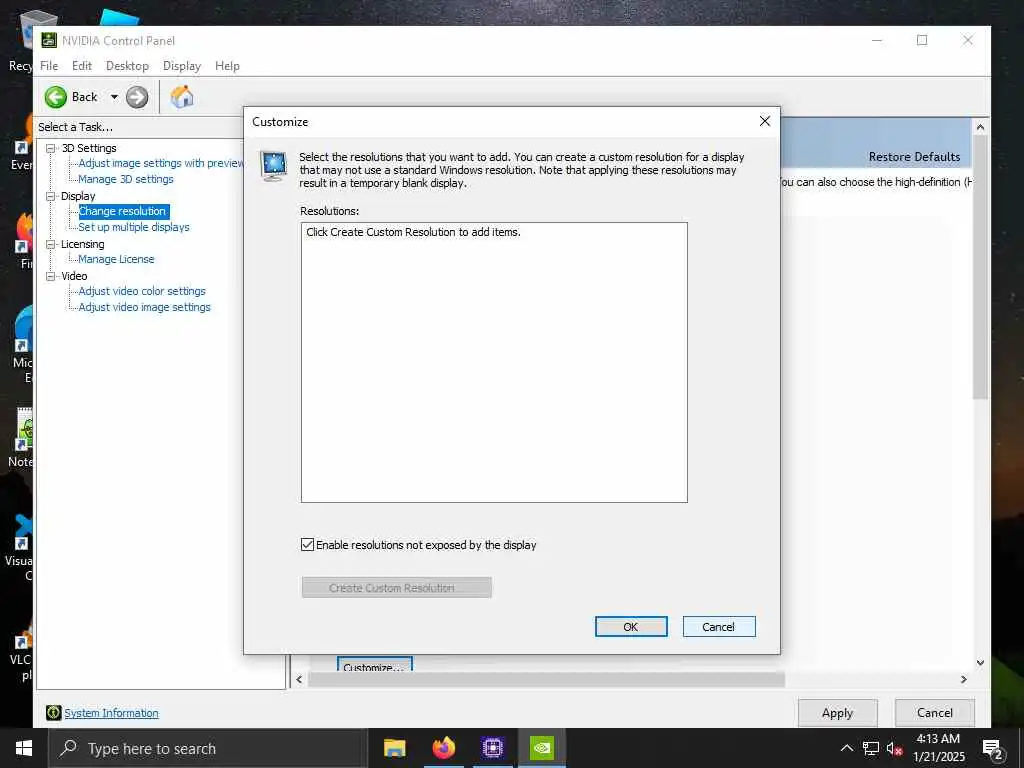Click the vertical scrollbar up arrow
Viewport: 1024px width, 768px height.
(980, 127)
